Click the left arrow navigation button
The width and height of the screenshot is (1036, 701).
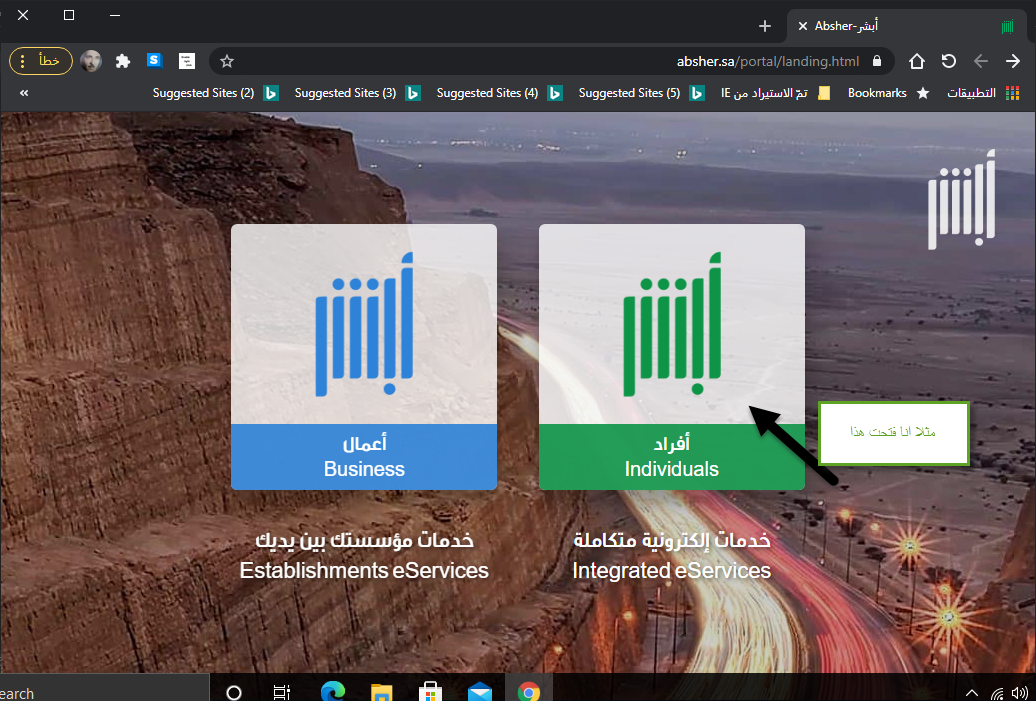tap(980, 61)
